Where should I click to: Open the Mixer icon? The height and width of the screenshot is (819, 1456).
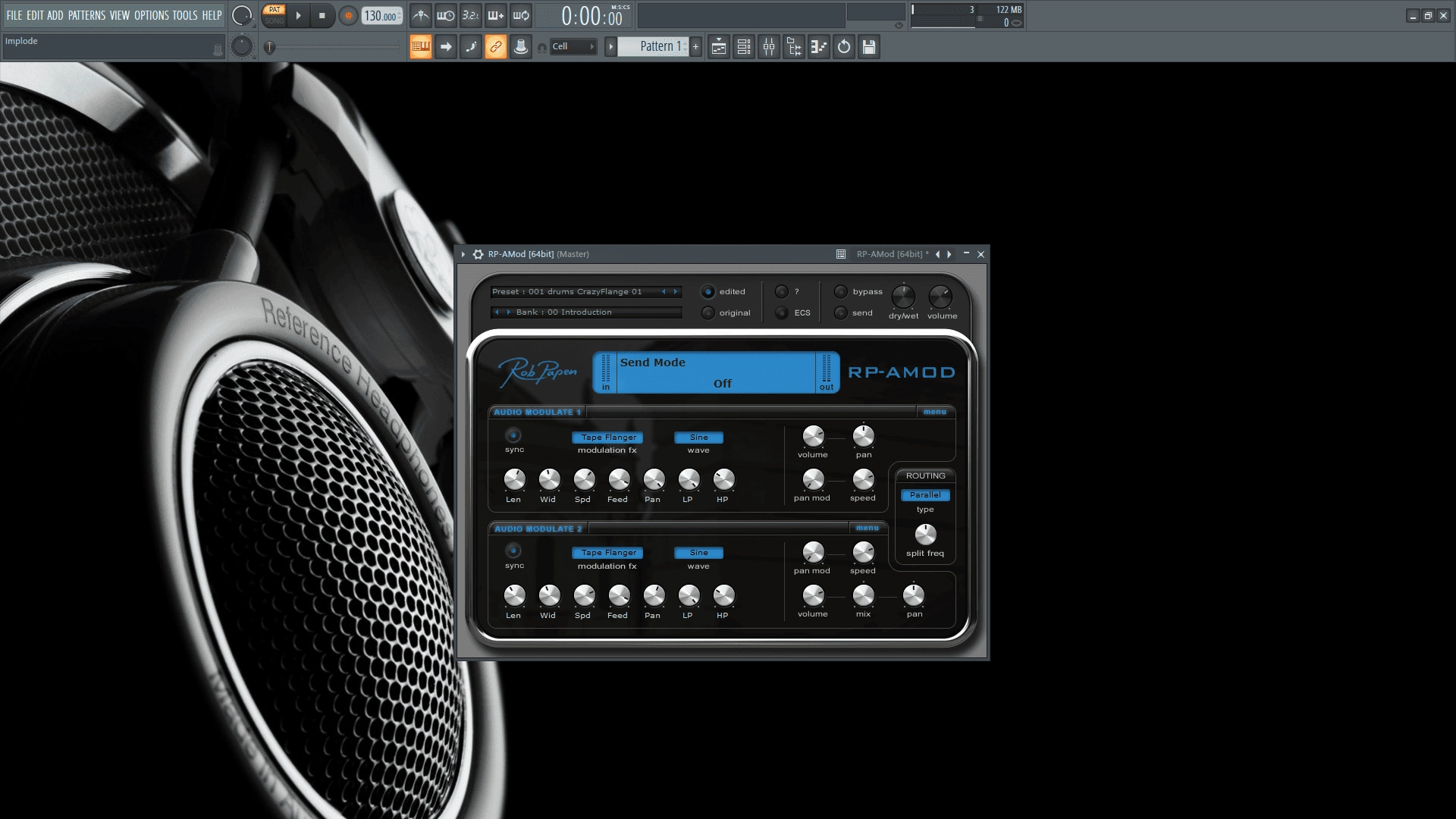tap(769, 47)
